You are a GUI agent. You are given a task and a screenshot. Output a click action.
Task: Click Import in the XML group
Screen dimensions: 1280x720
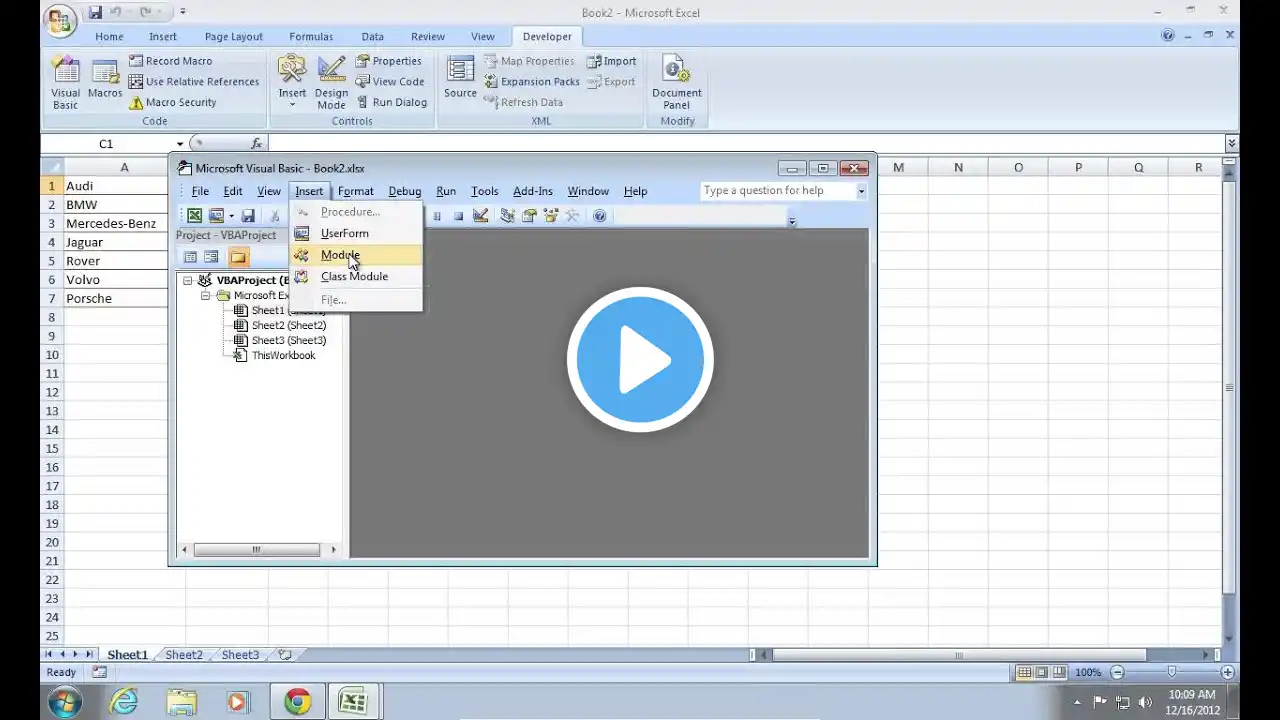[611, 61]
